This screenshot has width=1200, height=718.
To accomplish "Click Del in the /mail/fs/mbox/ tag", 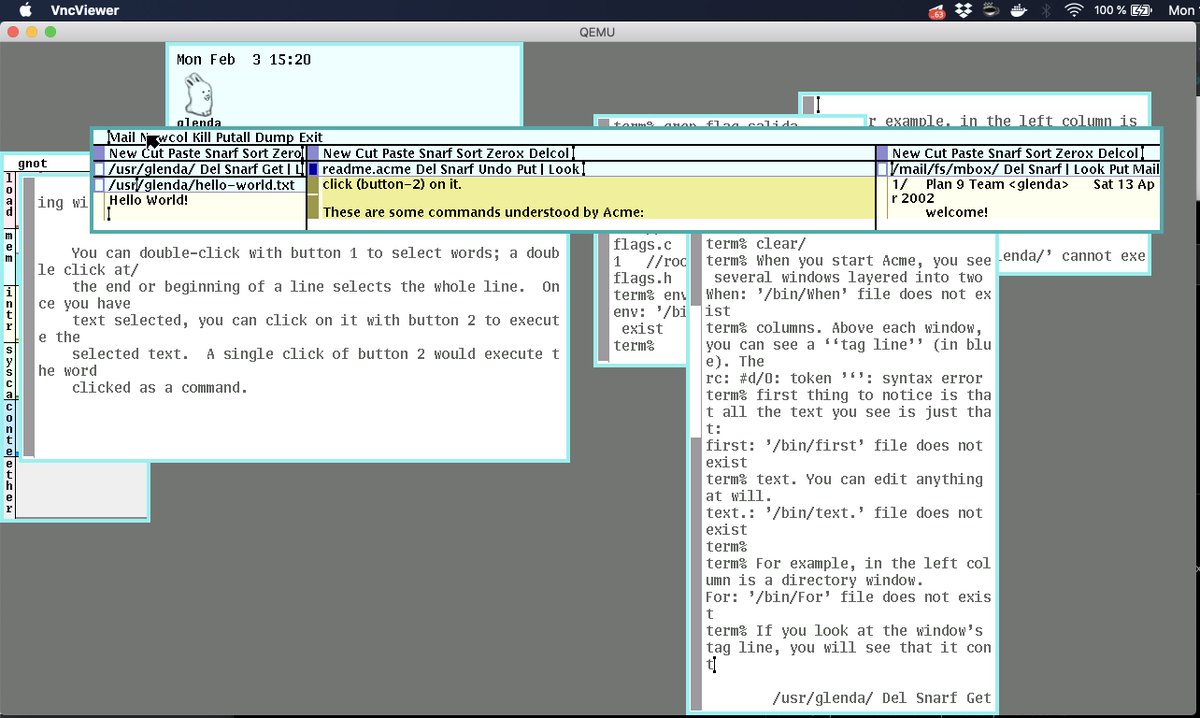I will pos(1014,169).
